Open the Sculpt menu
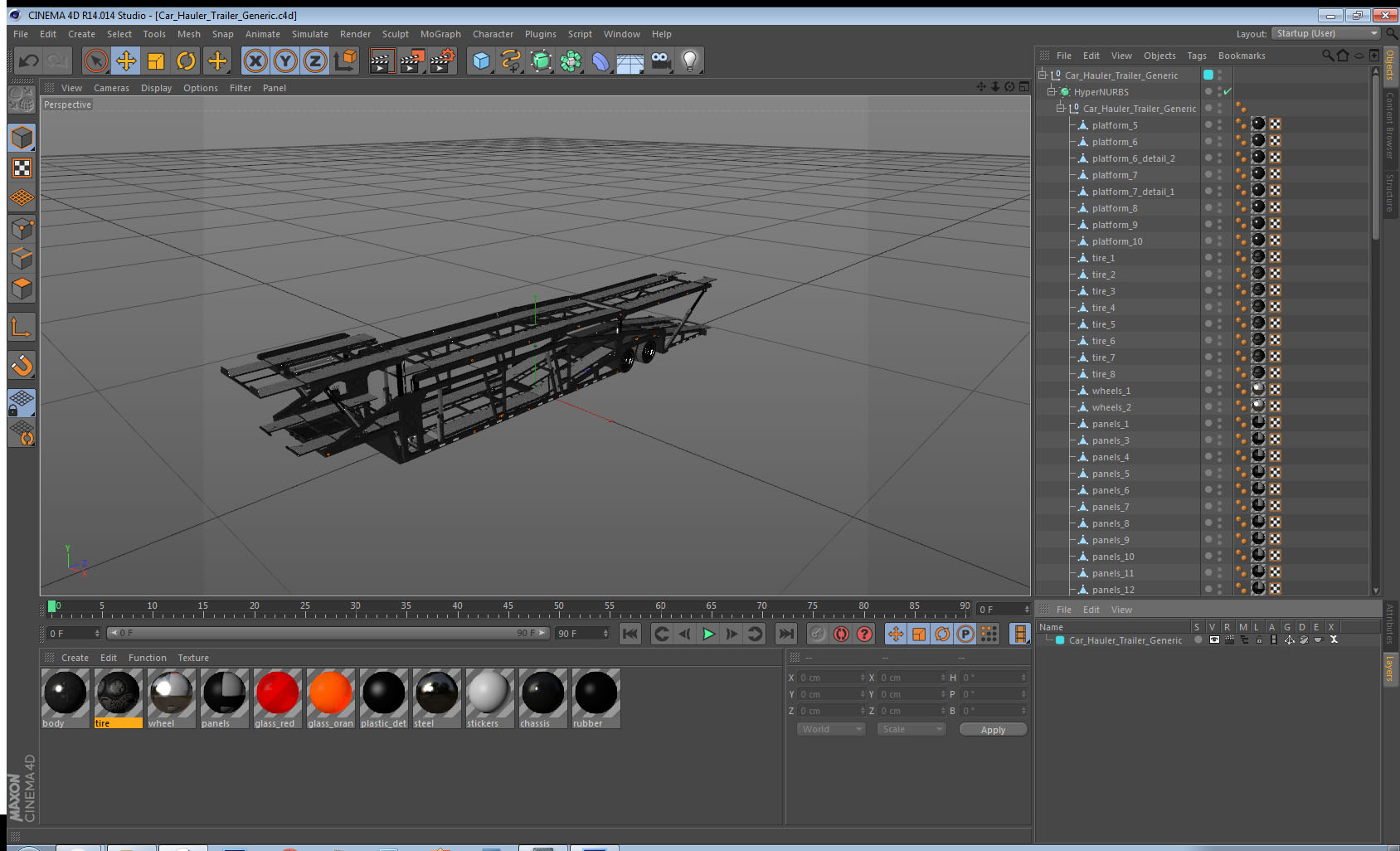The image size is (1400, 851). pos(396,34)
